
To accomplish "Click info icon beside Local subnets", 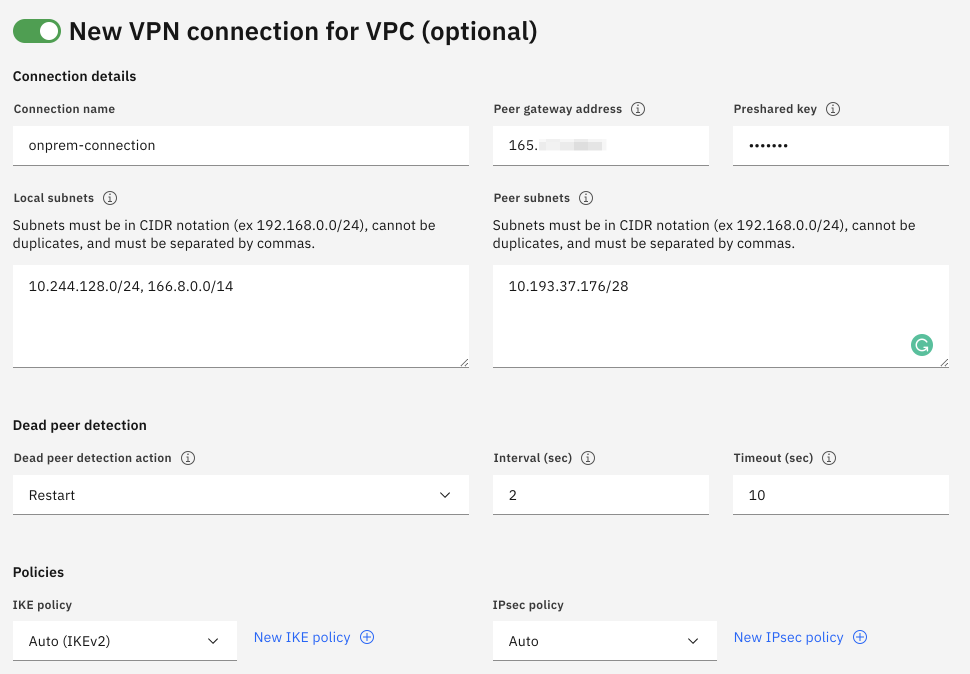I will 110,198.
